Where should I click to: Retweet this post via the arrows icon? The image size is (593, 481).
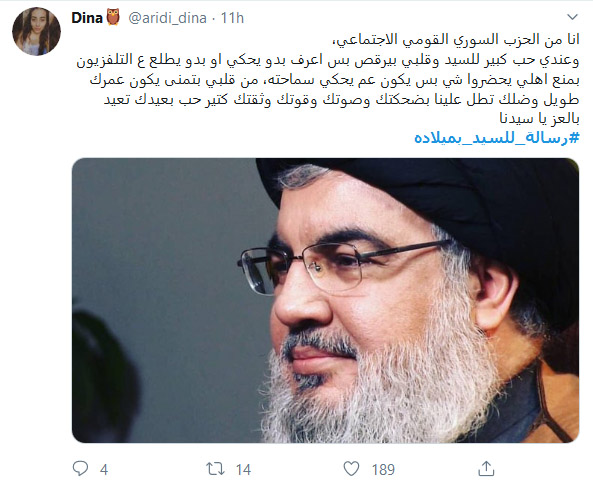click(215, 469)
